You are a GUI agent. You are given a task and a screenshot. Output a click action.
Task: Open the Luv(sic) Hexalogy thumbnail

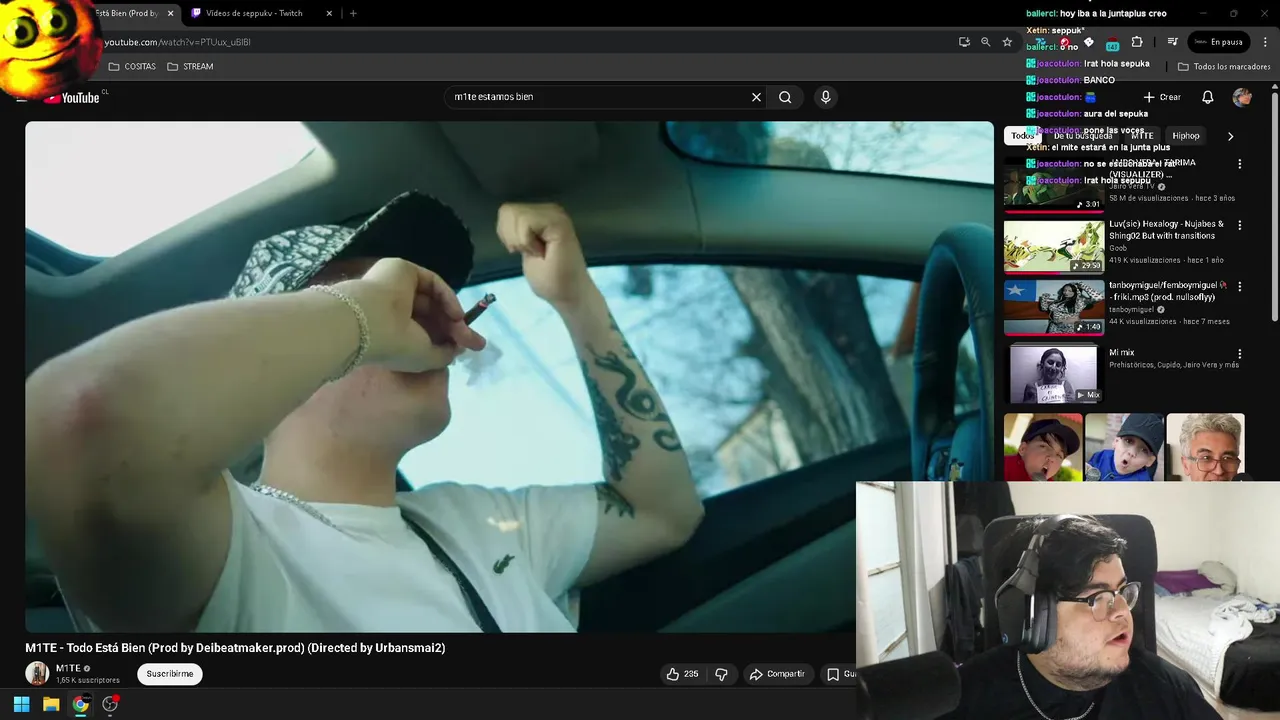click(x=1054, y=246)
